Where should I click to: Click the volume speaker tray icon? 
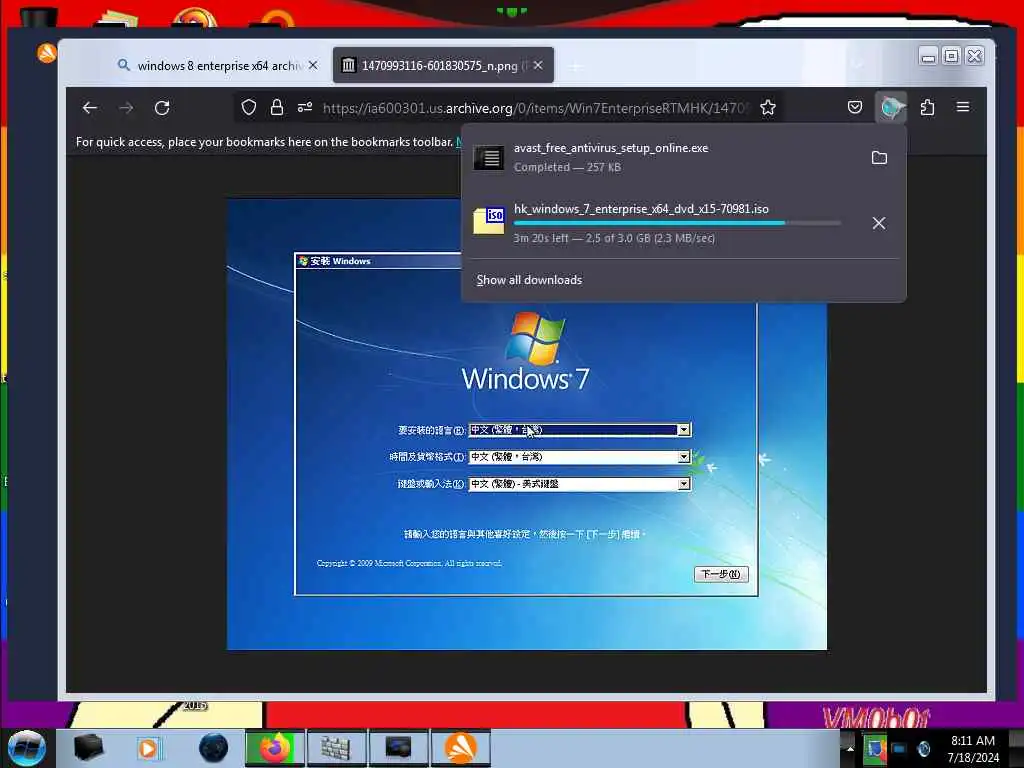click(923, 748)
